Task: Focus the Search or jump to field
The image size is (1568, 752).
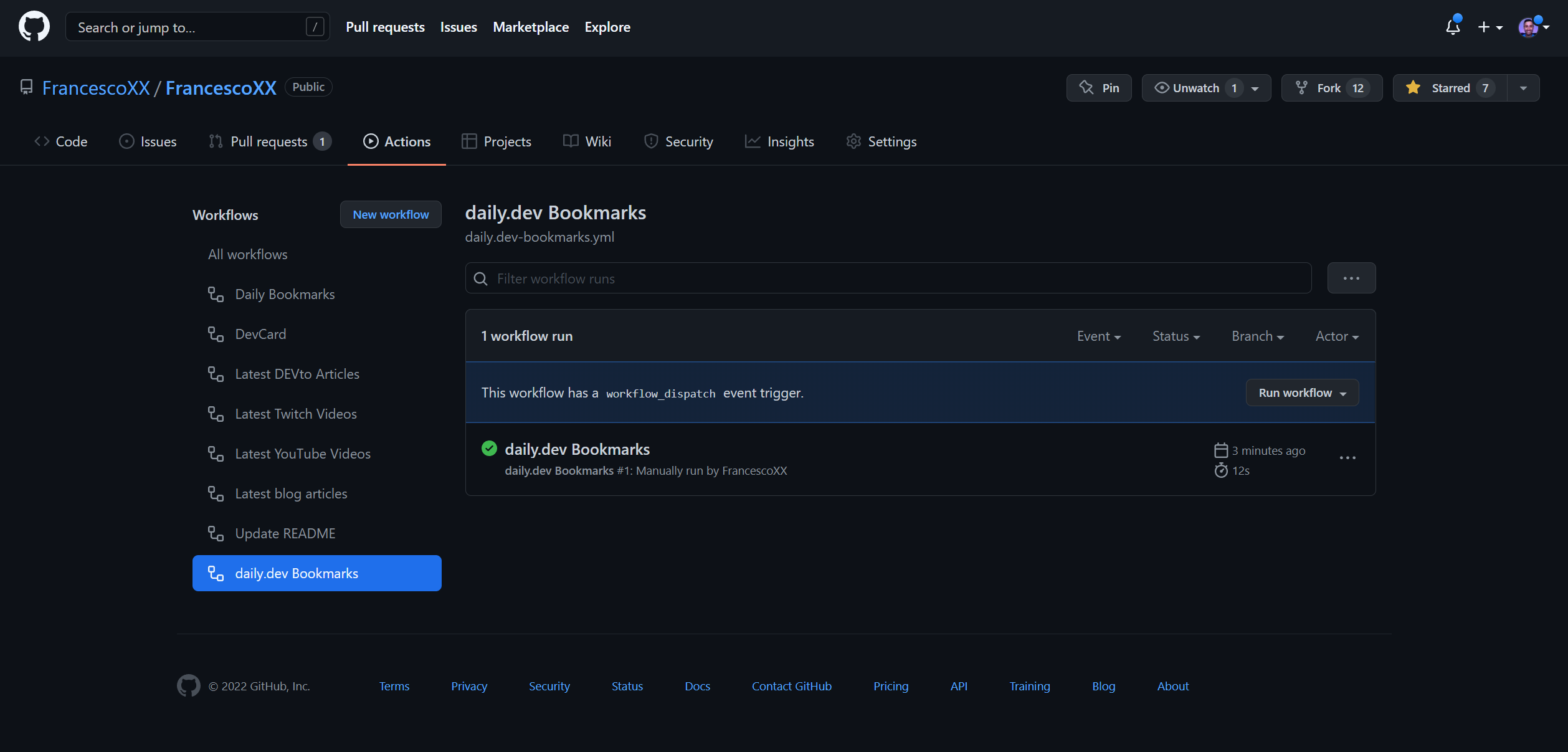Action: 197,27
